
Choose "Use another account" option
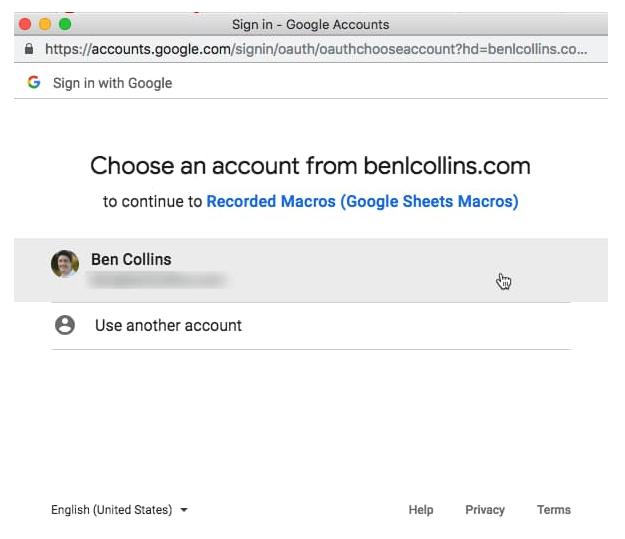168,325
